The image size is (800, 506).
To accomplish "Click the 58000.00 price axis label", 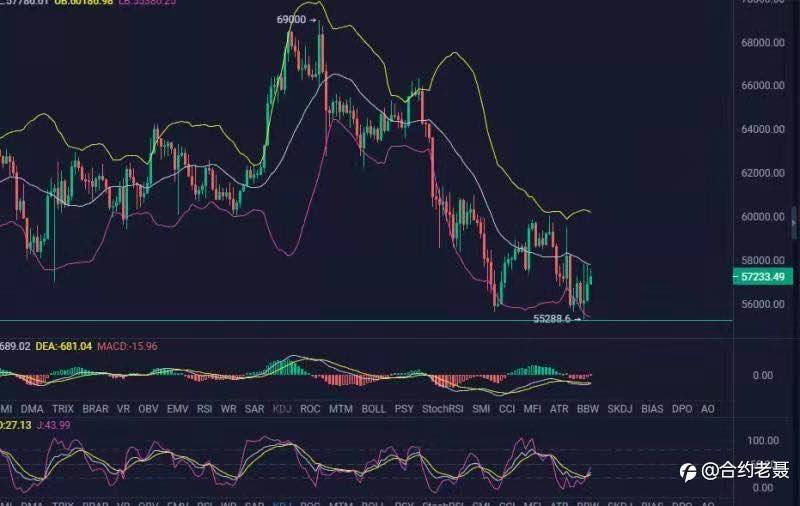I will (x=763, y=260).
